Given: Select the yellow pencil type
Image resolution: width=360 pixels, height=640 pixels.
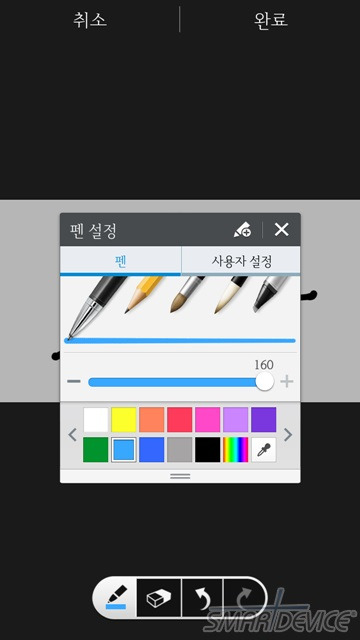Looking at the screenshot, I should (x=143, y=294).
